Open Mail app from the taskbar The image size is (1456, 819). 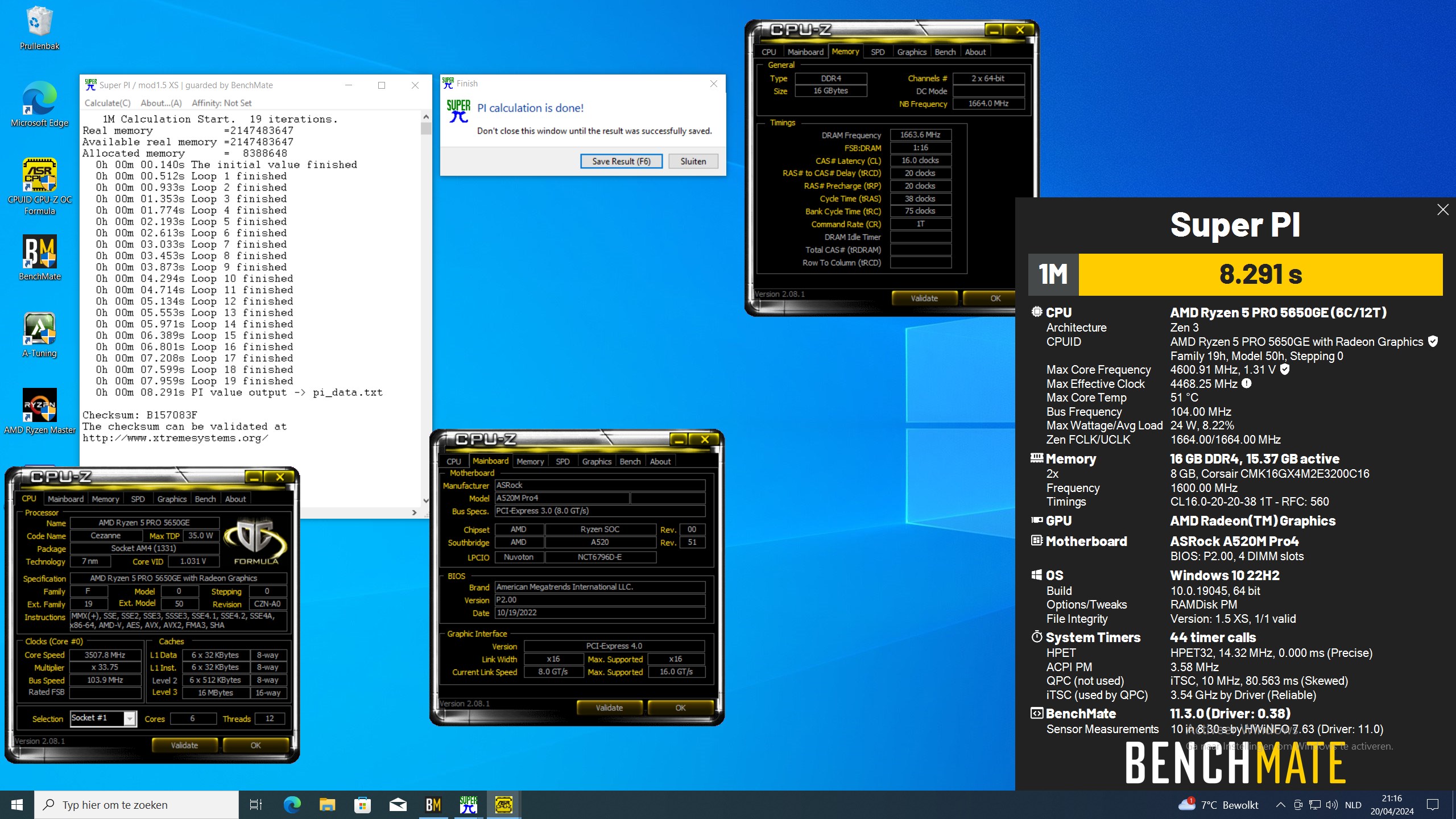tap(398, 805)
